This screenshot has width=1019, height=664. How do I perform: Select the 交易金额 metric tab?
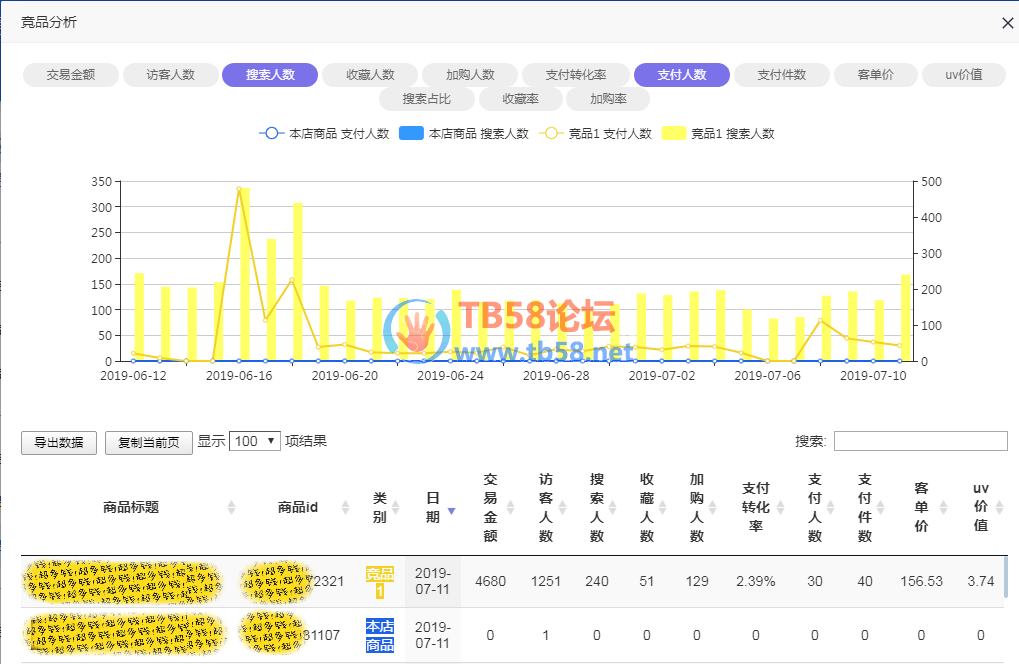[71, 75]
